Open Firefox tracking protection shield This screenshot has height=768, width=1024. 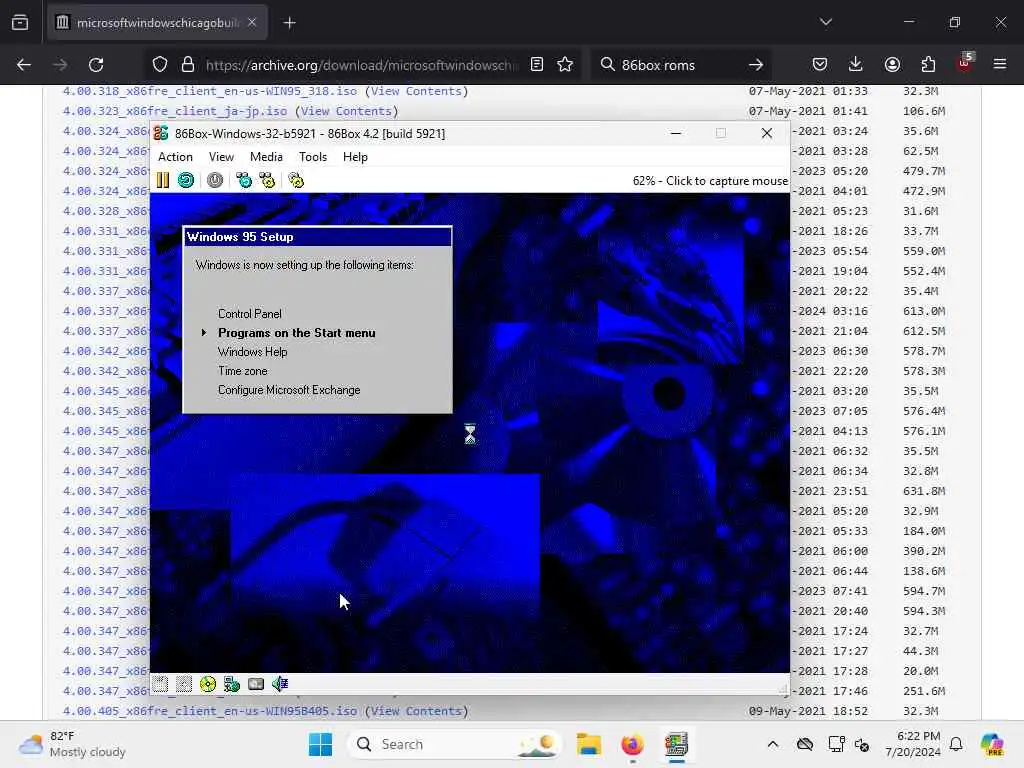[x=160, y=65]
